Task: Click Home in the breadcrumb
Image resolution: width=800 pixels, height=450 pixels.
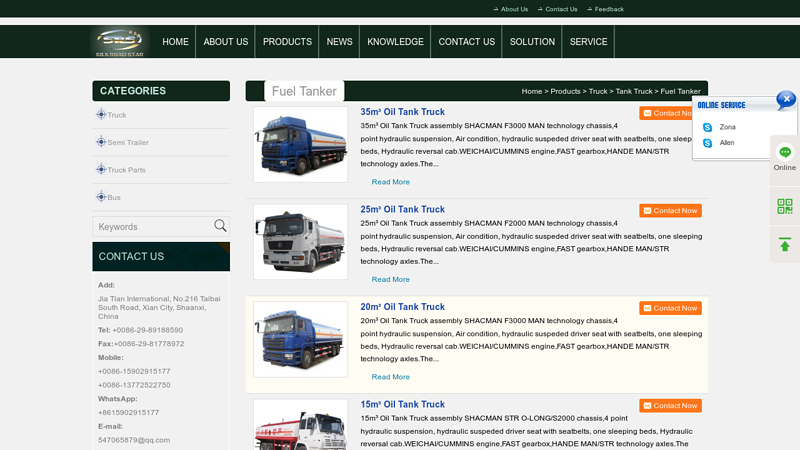Action: [x=532, y=91]
